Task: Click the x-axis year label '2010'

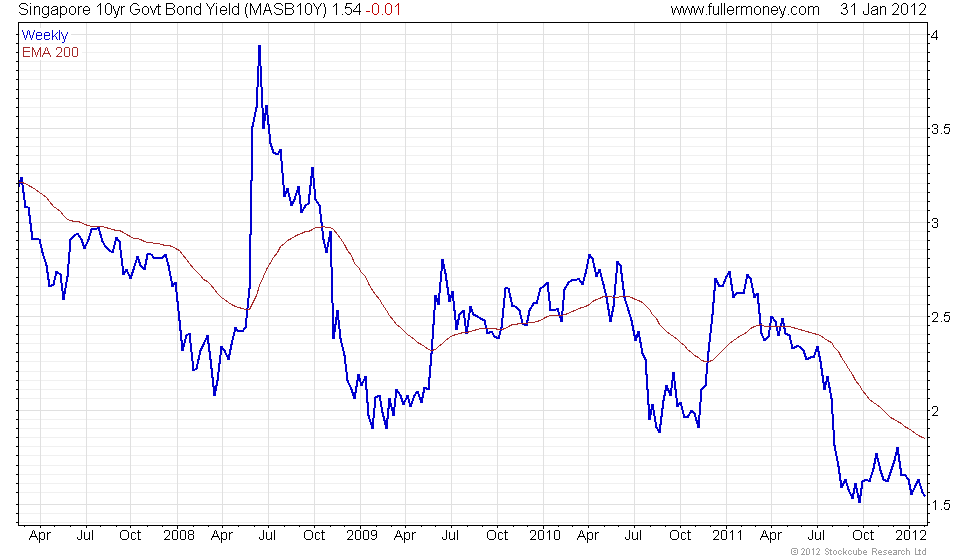Action: point(545,536)
